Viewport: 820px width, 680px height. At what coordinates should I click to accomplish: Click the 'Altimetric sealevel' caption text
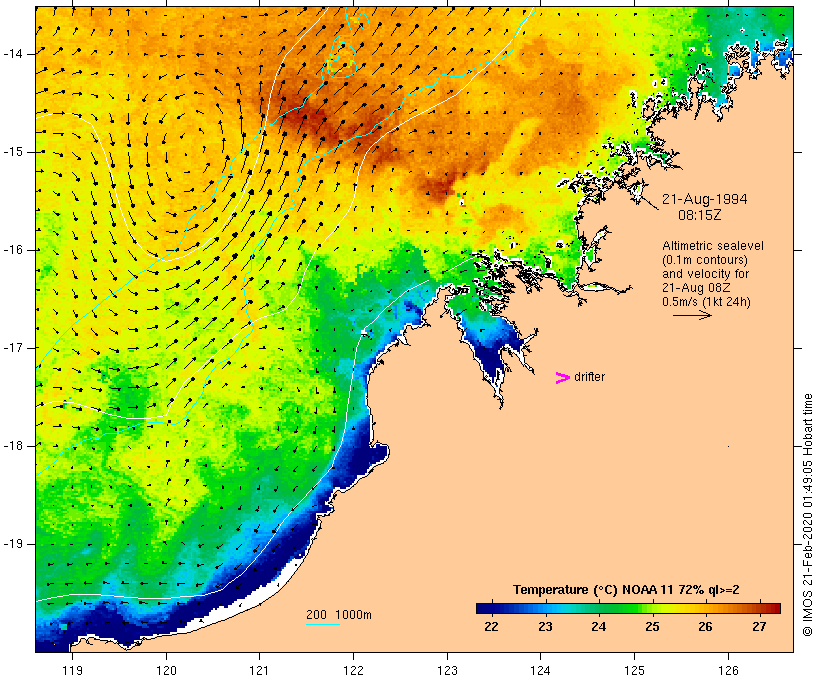[x=713, y=246]
